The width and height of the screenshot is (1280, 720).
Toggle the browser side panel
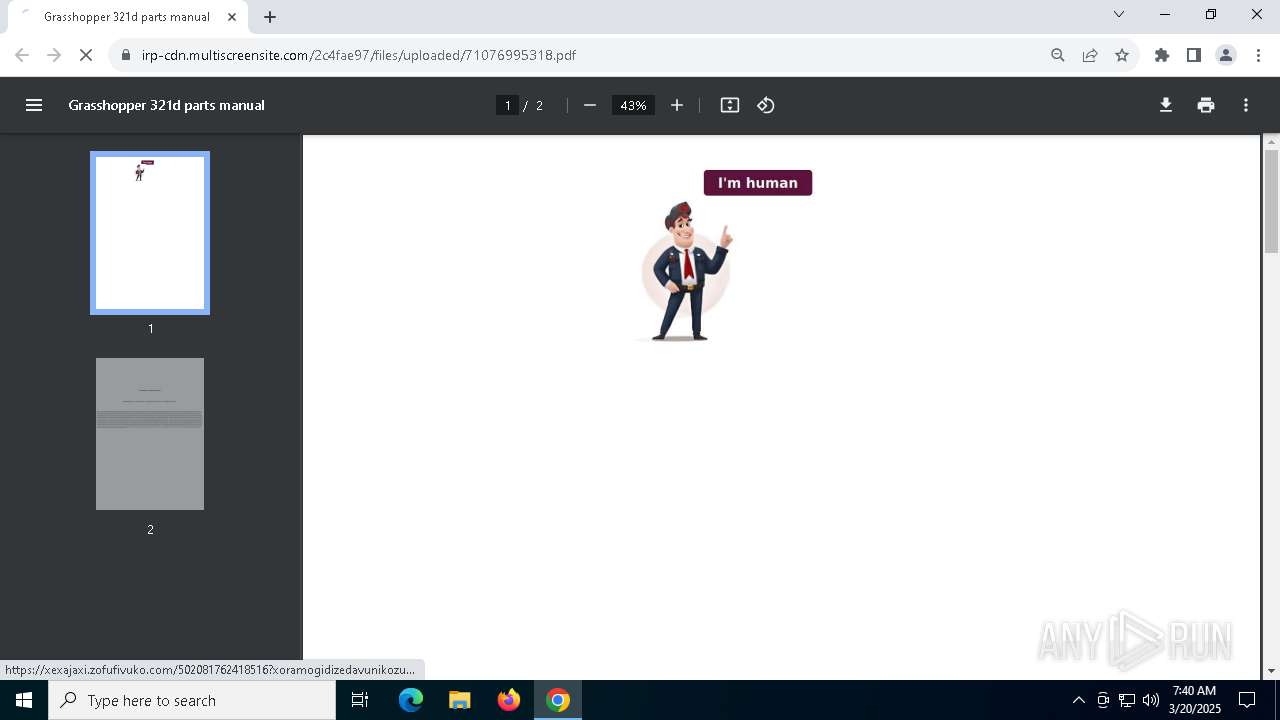pos(1194,55)
